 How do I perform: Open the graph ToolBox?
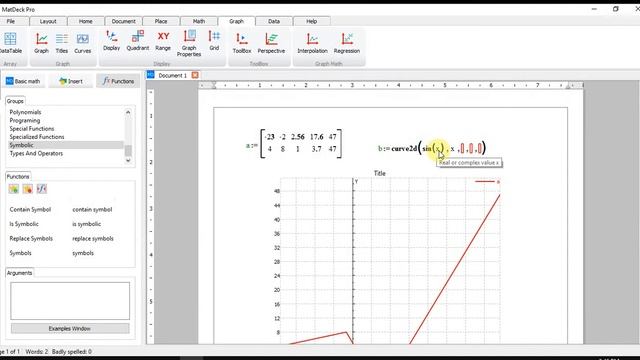pyautogui.click(x=242, y=43)
